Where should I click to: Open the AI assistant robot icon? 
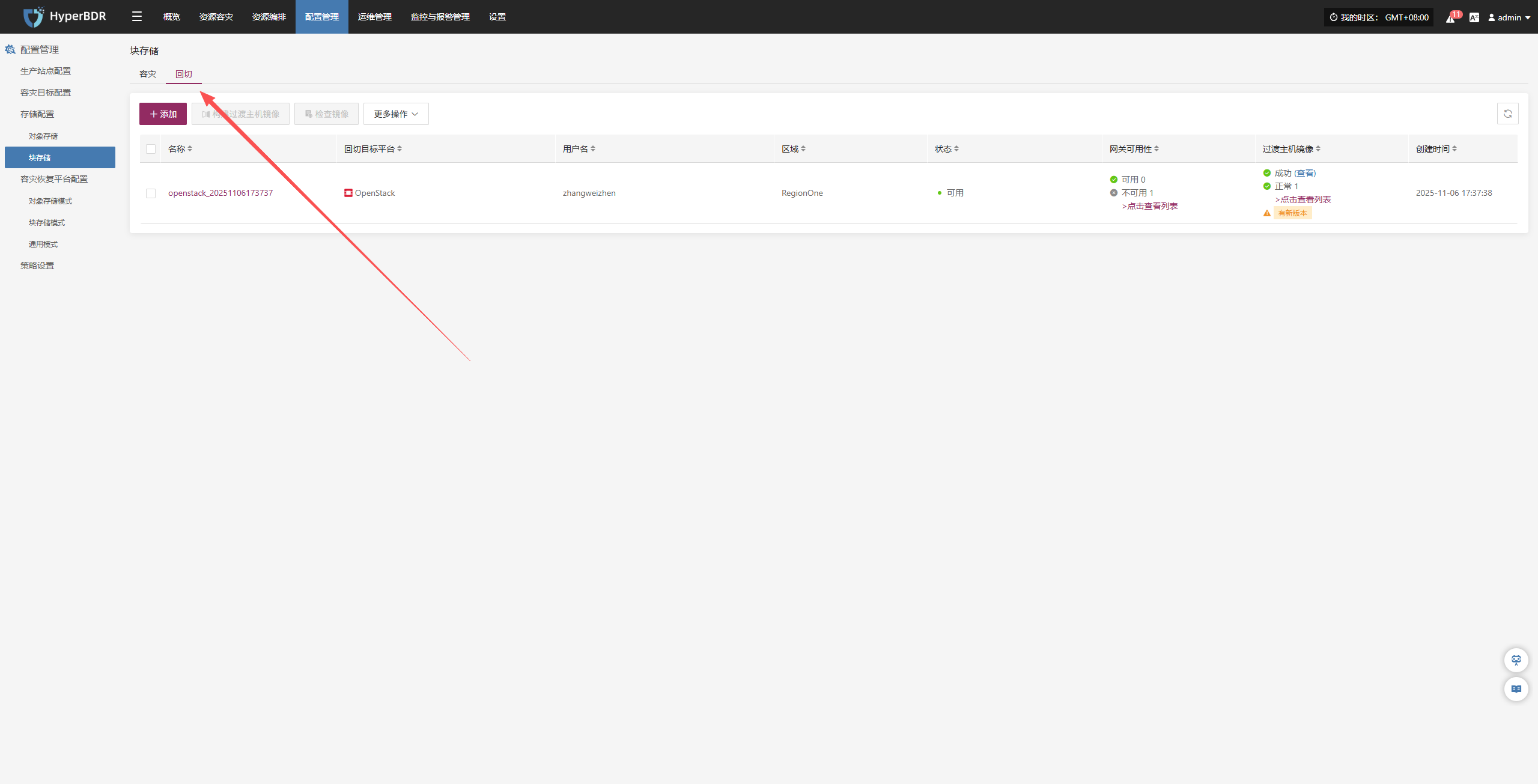point(1516,660)
